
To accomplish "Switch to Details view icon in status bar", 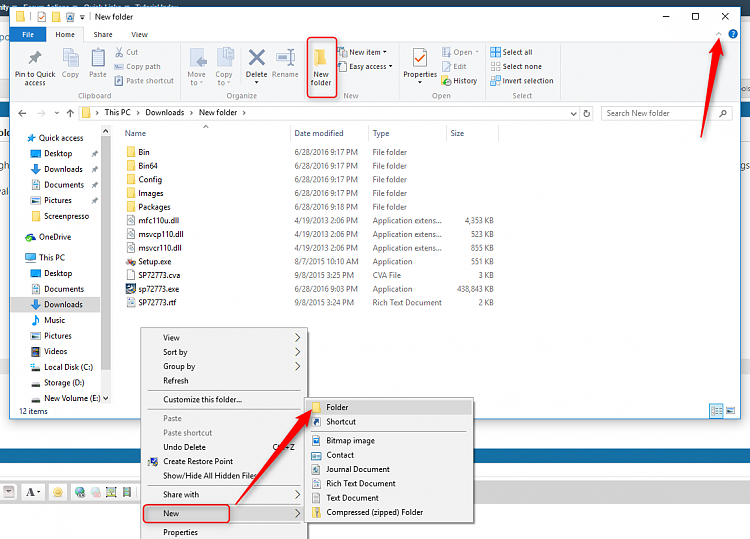I will point(716,411).
